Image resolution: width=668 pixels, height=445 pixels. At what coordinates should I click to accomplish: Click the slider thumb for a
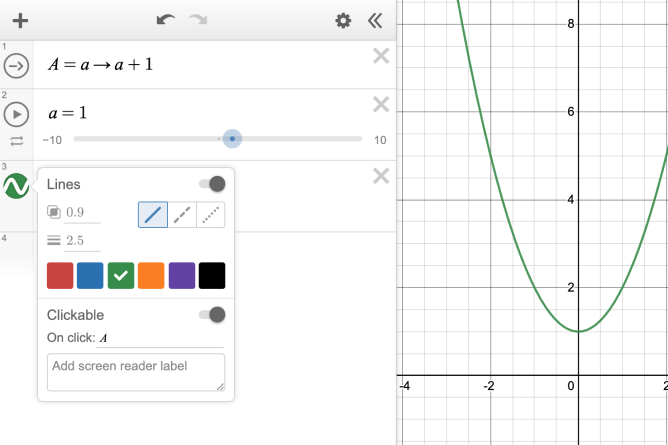[232, 140]
